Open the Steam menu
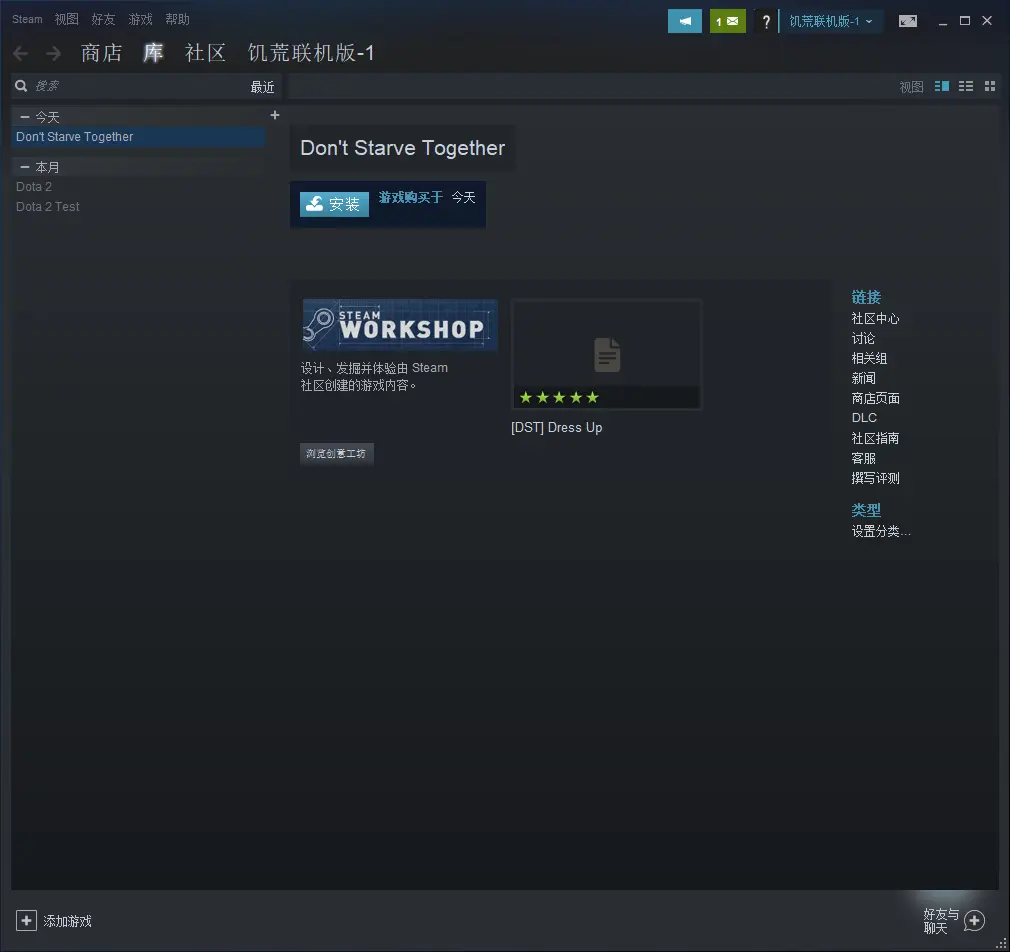1010x952 pixels. pyautogui.click(x=27, y=19)
